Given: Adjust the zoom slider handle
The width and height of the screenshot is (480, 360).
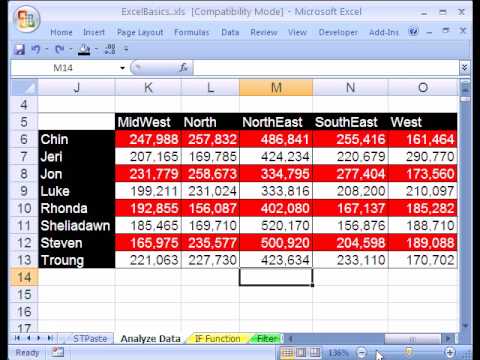Looking at the screenshot, I should (x=408, y=351).
